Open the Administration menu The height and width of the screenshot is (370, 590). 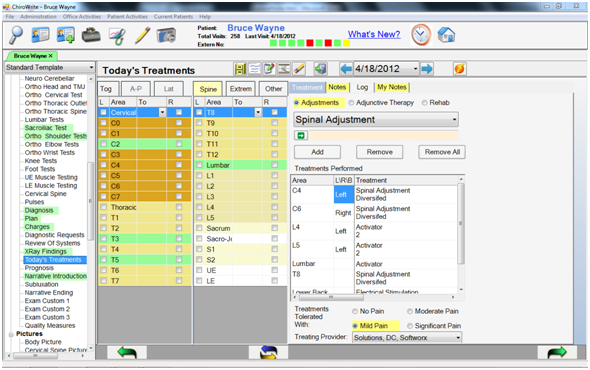[38, 17]
